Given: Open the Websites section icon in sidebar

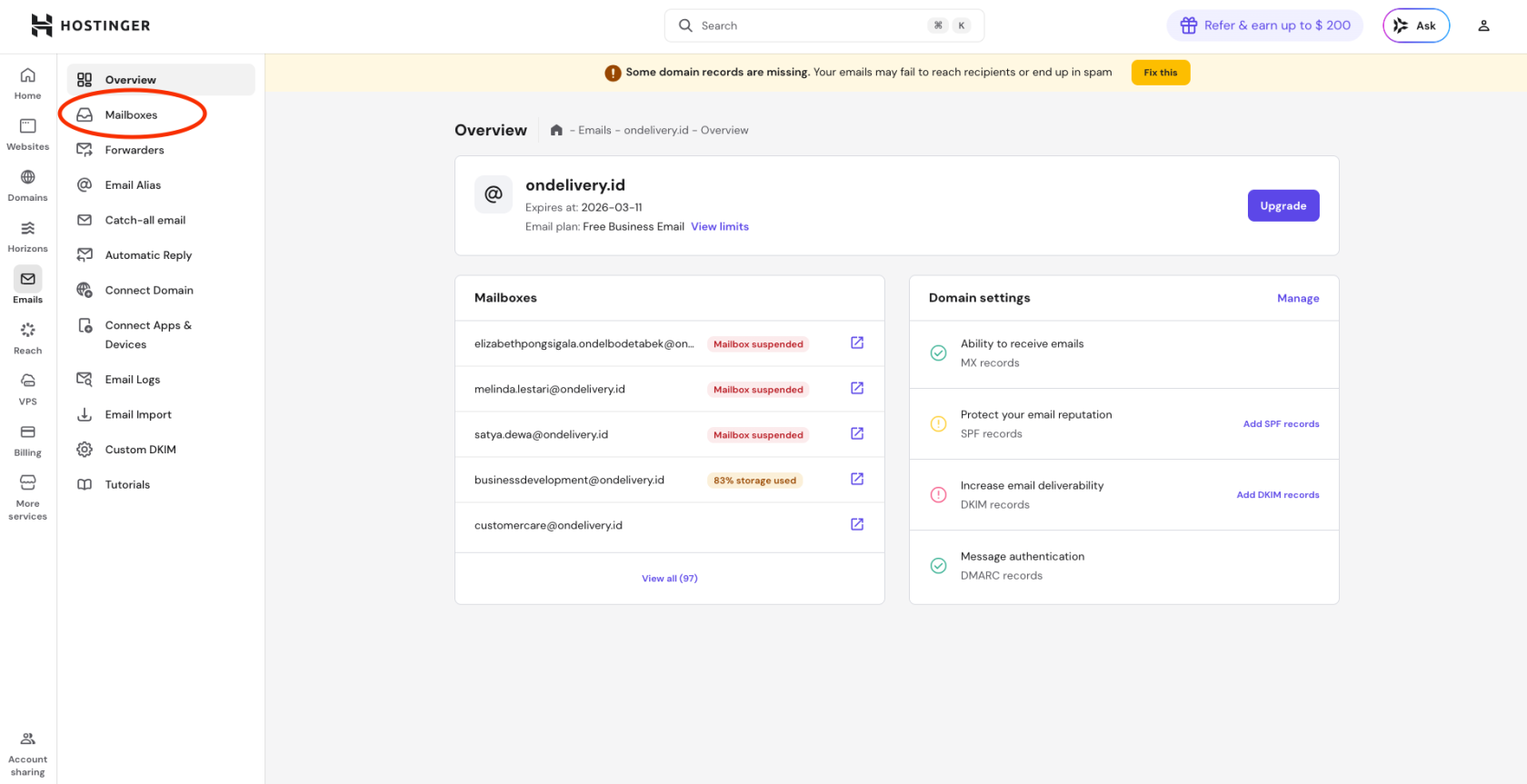Looking at the screenshot, I should click(x=28, y=126).
